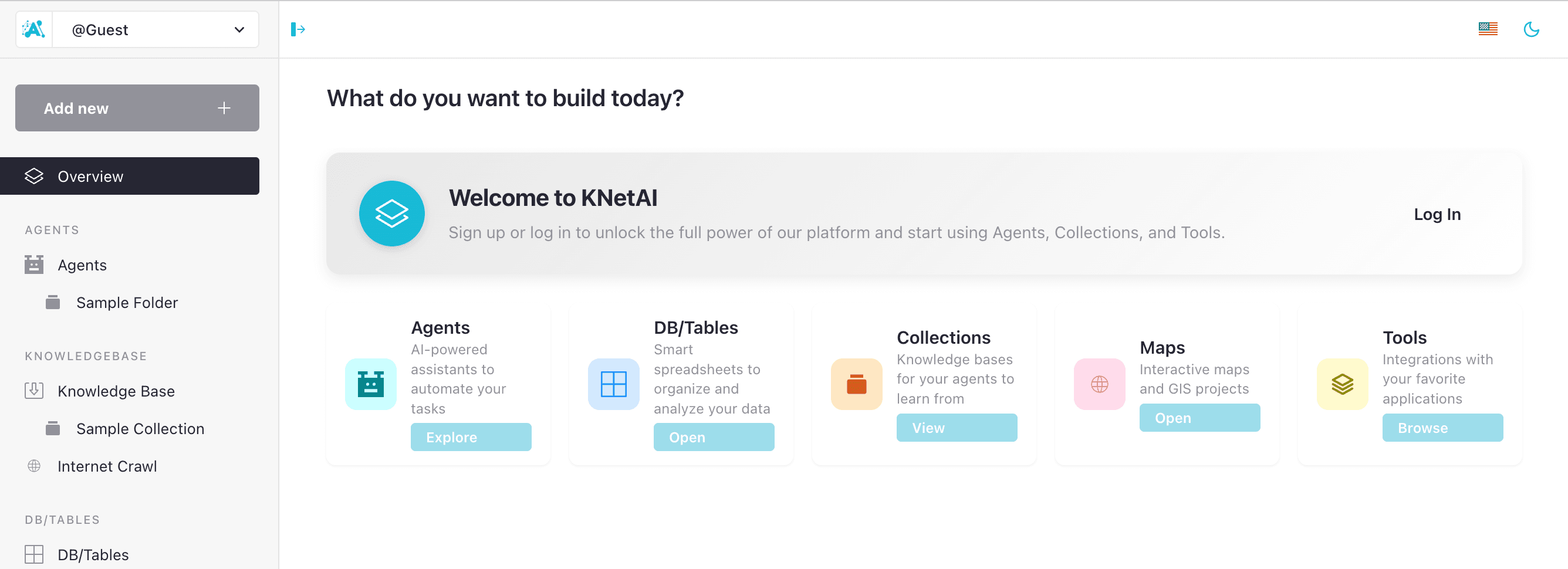Click the DB/Tables grid icon in sidebar
This screenshot has height=569, width=1568.
click(34, 554)
